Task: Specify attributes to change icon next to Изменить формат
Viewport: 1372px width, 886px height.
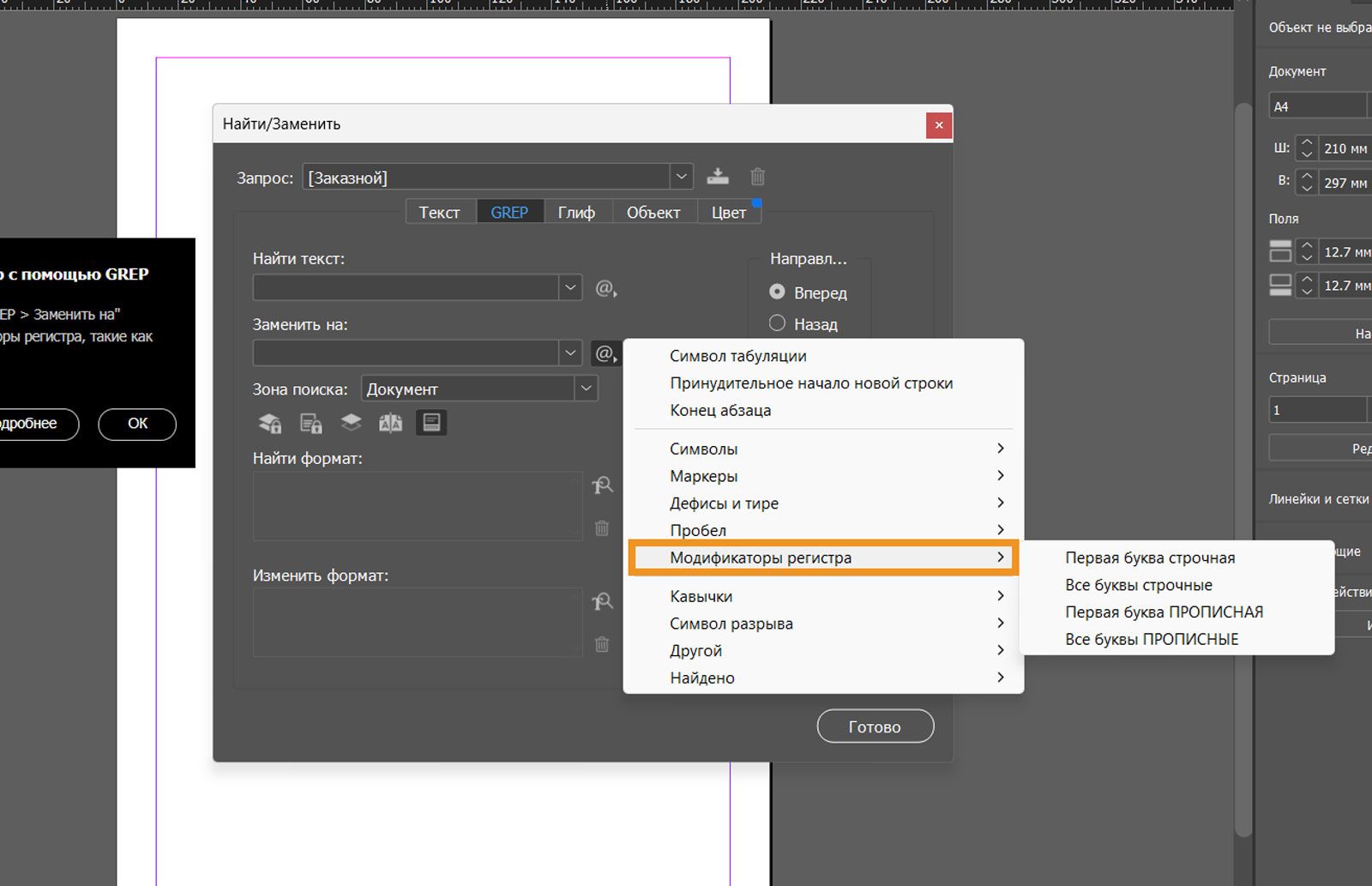Action: pyautogui.click(x=603, y=602)
